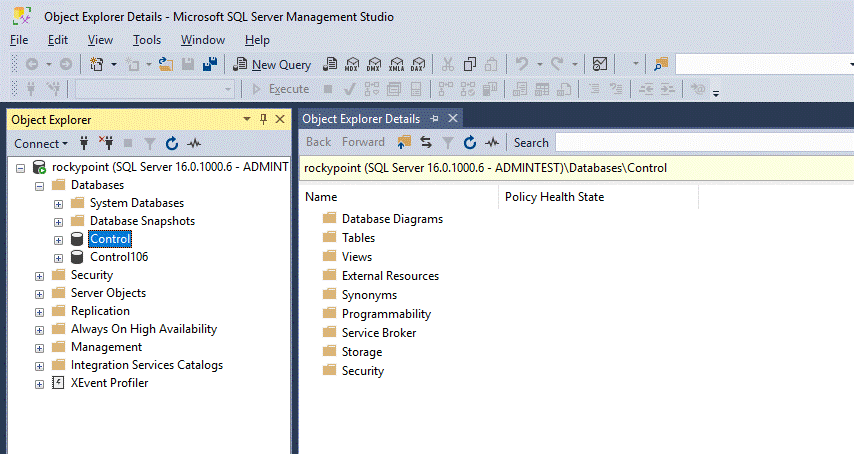Open Object Explorer window position dropdown

(247, 119)
